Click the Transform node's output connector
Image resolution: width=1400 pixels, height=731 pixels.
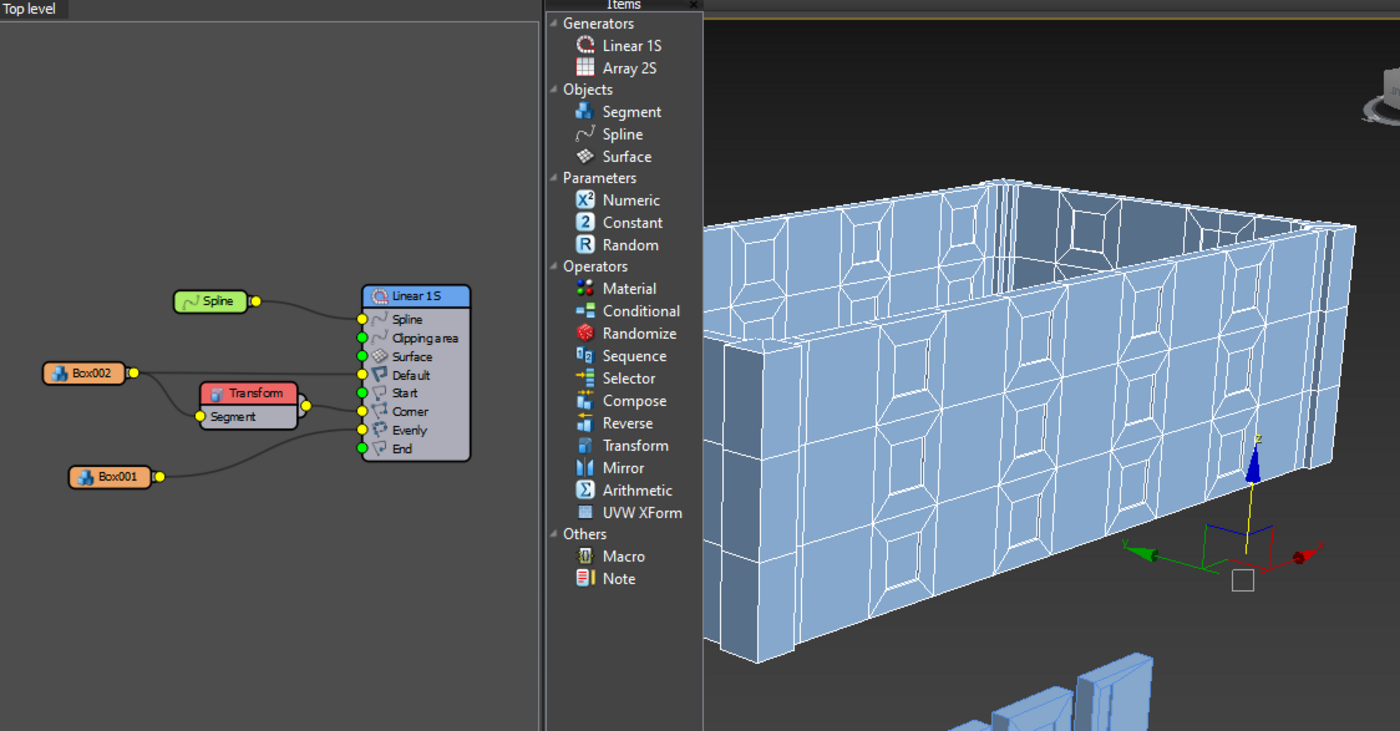305,405
